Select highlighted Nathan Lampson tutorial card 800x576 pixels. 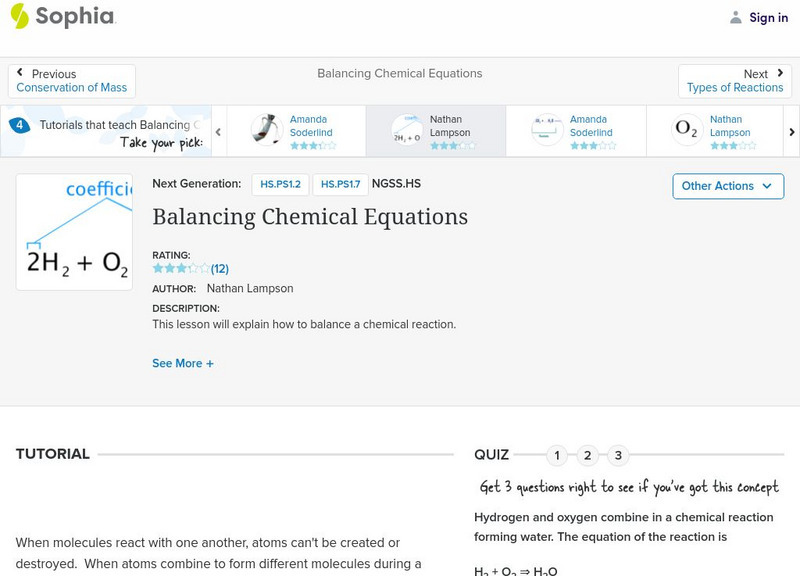(x=435, y=131)
